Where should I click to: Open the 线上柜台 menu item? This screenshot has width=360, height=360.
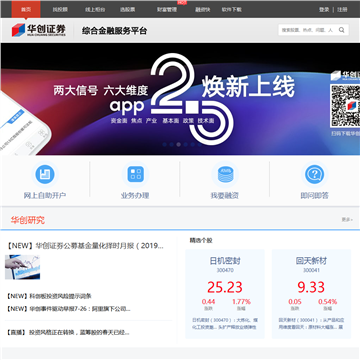coord(95,9)
